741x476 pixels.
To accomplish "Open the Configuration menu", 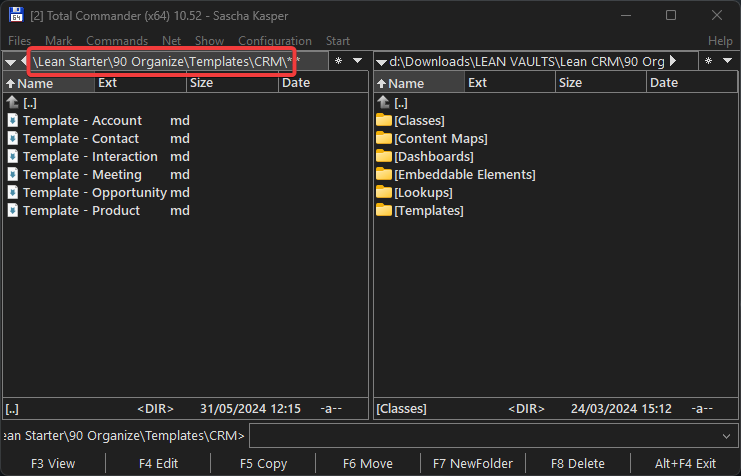I will 275,41.
